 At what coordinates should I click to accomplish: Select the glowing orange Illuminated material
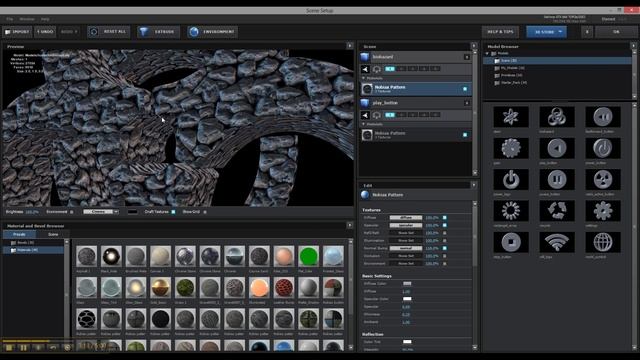pyautogui.click(x=259, y=288)
